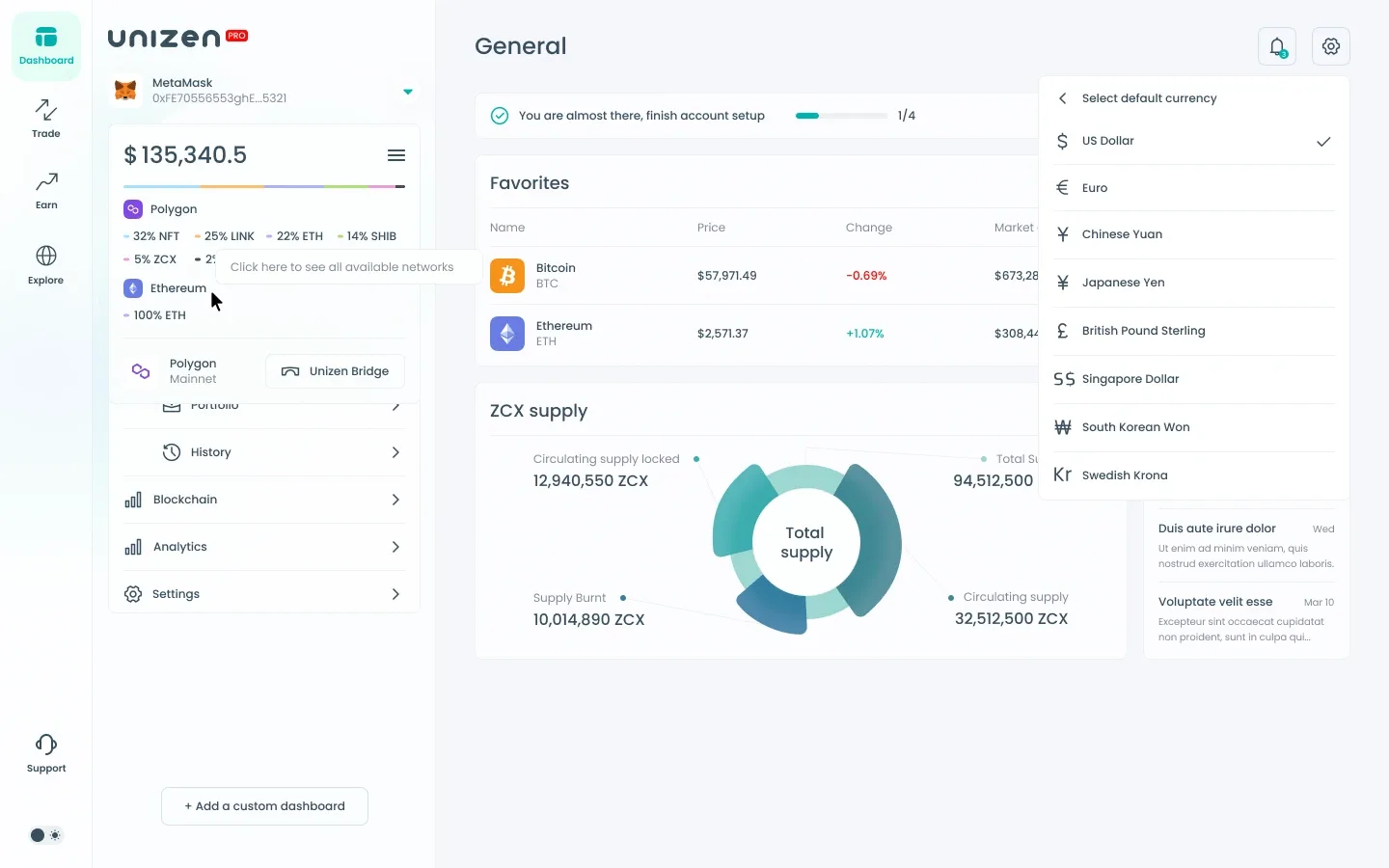Click Ethereum change +1.07%
The width and height of the screenshot is (1389, 868).
pos(865,334)
